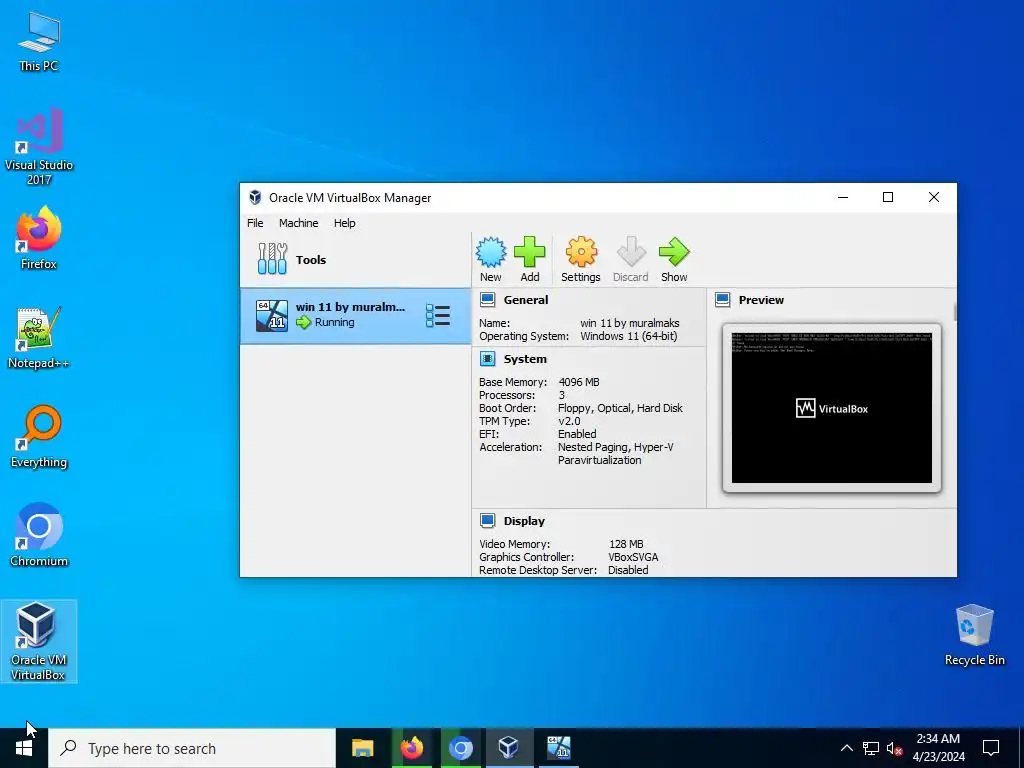Open the VM Settings gear icon
This screenshot has width=1024, height=768.
(581, 252)
